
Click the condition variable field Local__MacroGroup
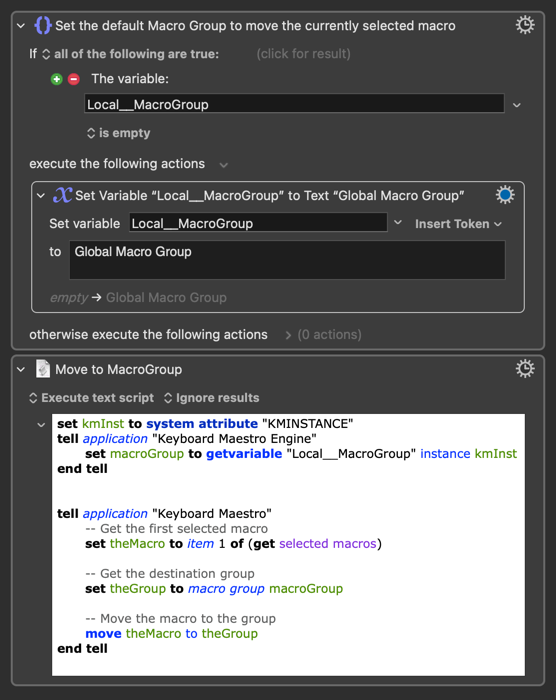294,104
